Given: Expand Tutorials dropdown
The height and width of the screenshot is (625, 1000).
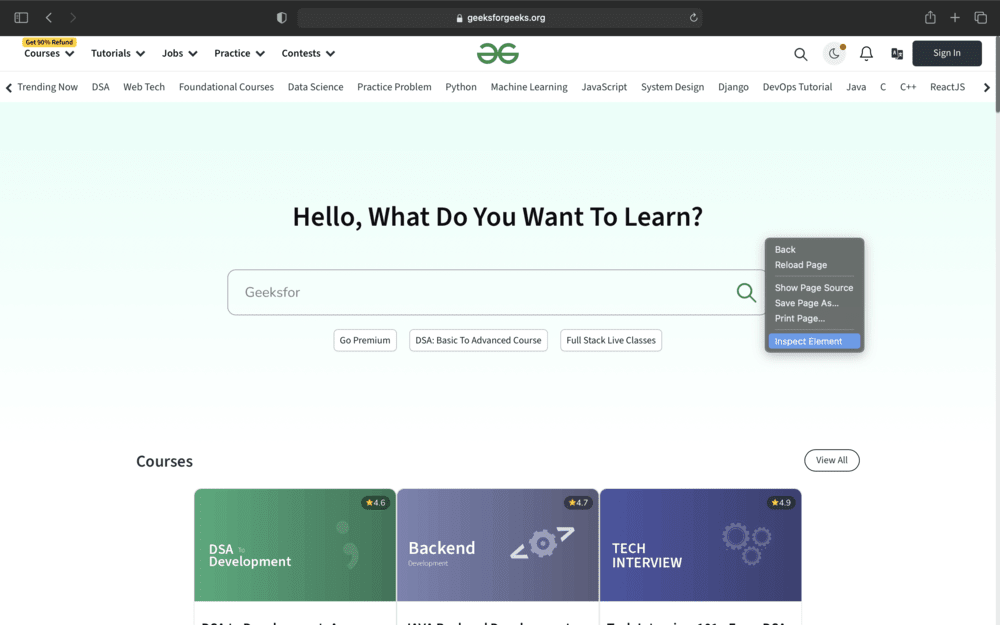Looking at the screenshot, I should click(118, 54).
